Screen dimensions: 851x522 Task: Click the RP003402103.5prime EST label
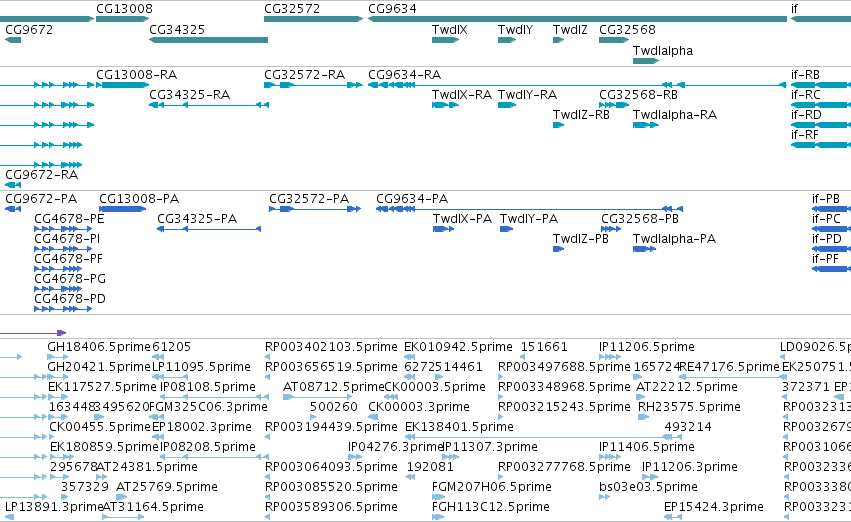tap(331, 347)
